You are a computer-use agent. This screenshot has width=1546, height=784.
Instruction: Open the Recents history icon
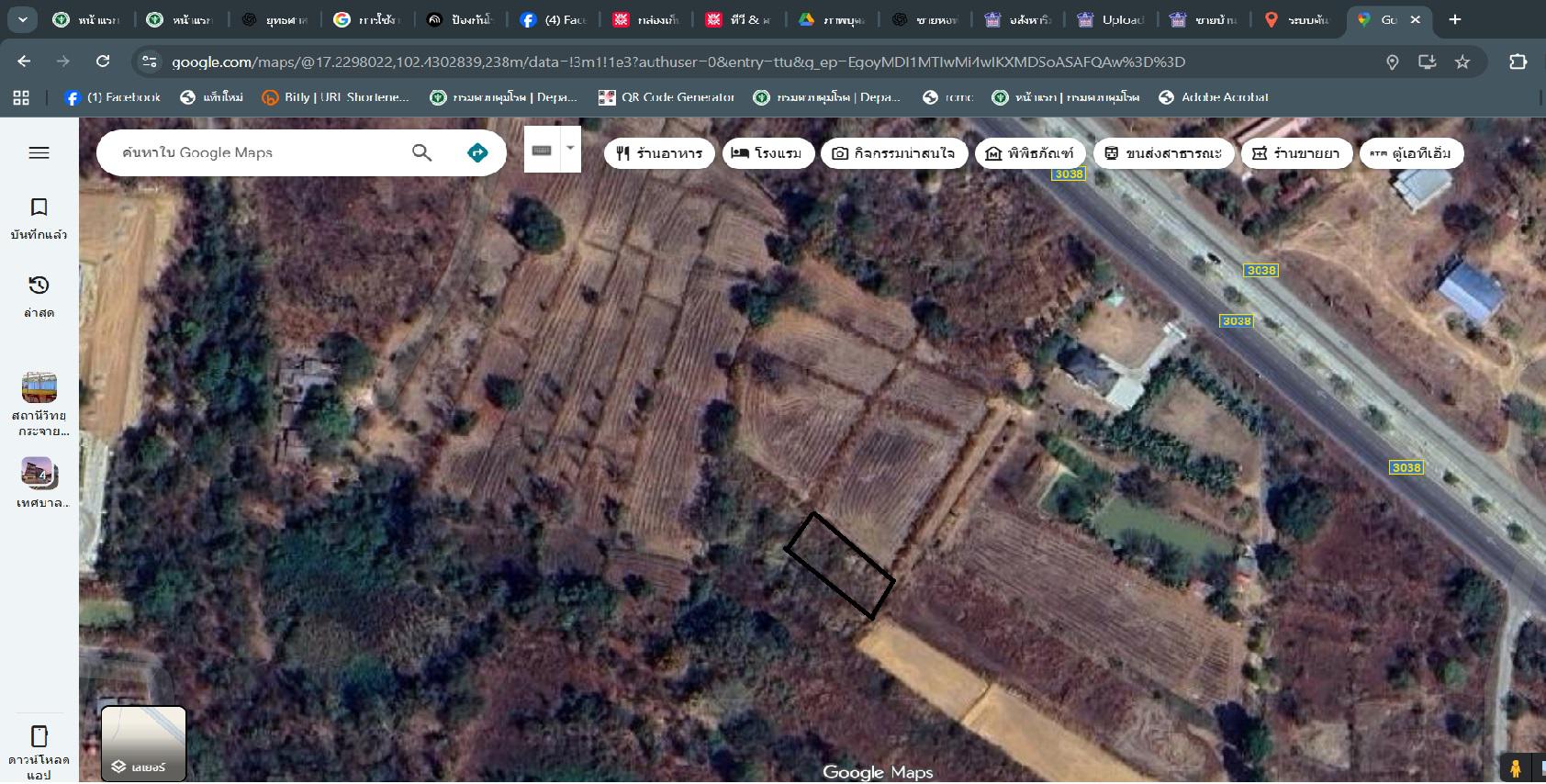click(39, 286)
